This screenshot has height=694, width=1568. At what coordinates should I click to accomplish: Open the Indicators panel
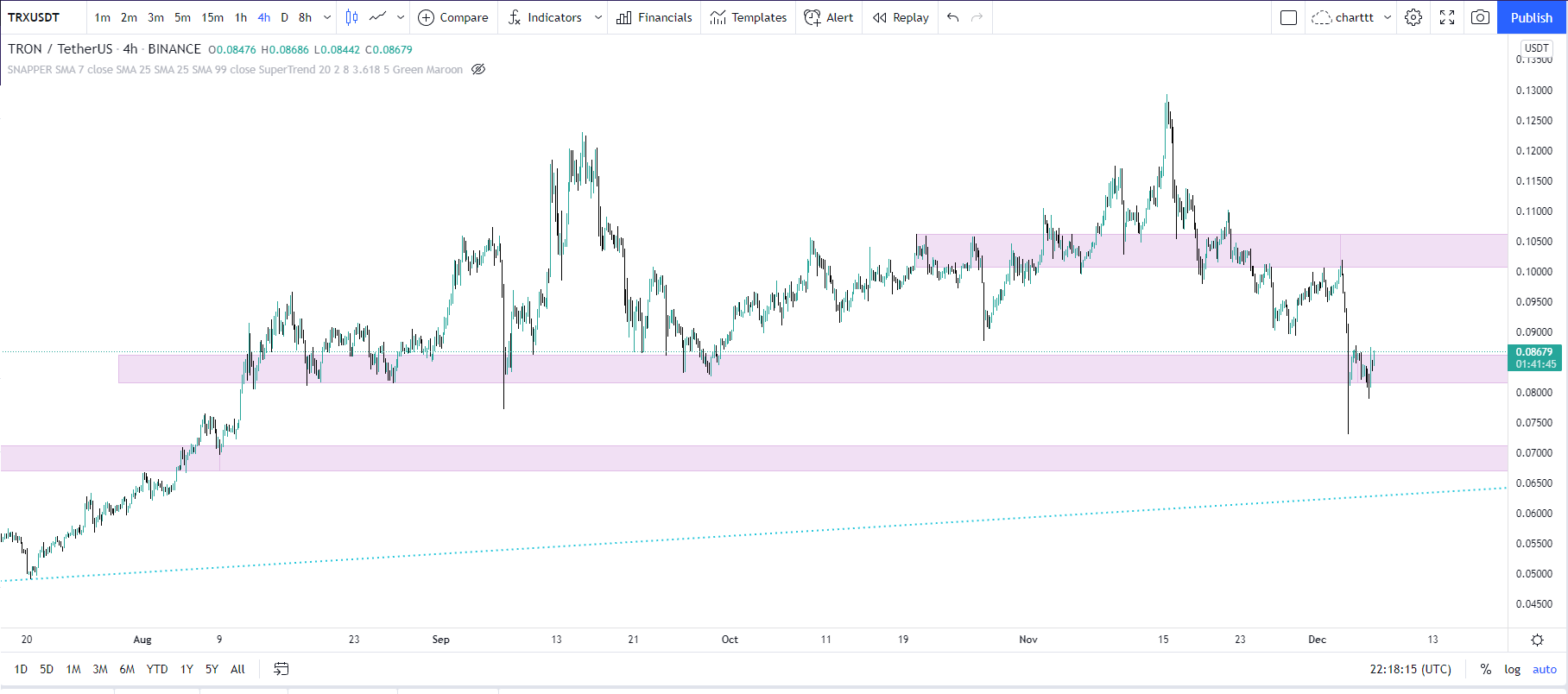(x=545, y=17)
